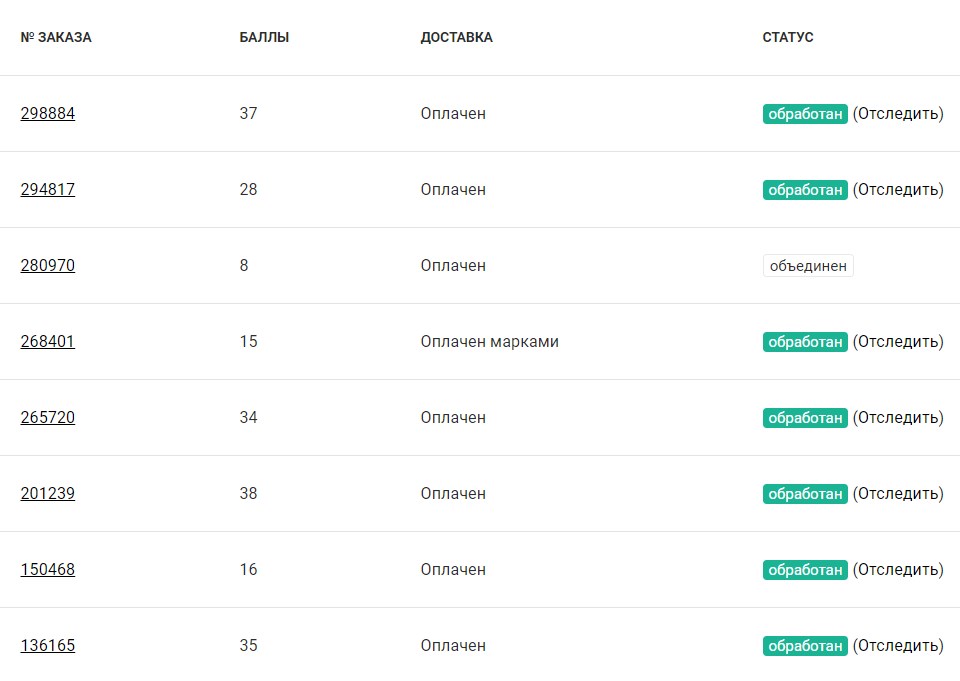Viewport: 960px width, 681px height.
Task: Track shipment for order 265720
Action: pyautogui.click(x=898, y=417)
